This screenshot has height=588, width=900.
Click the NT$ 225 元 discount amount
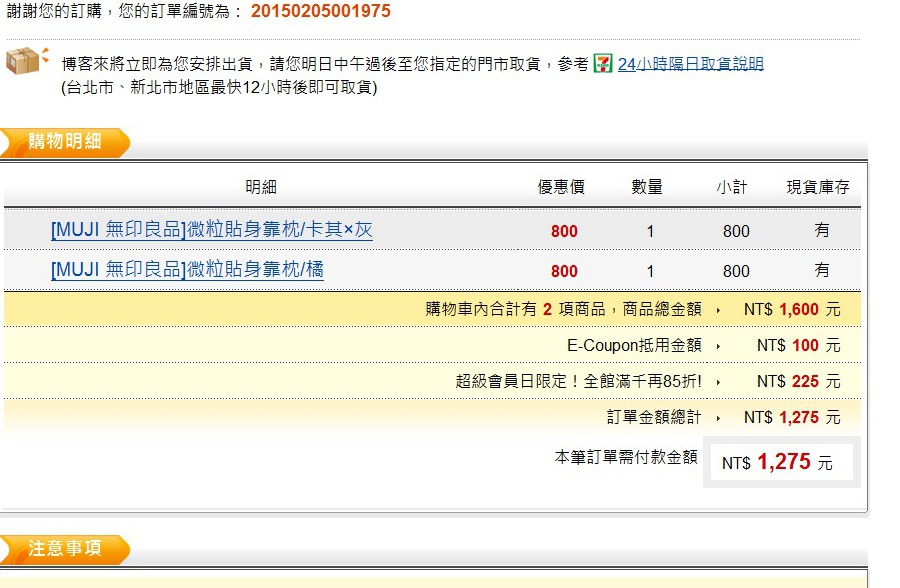pos(799,381)
